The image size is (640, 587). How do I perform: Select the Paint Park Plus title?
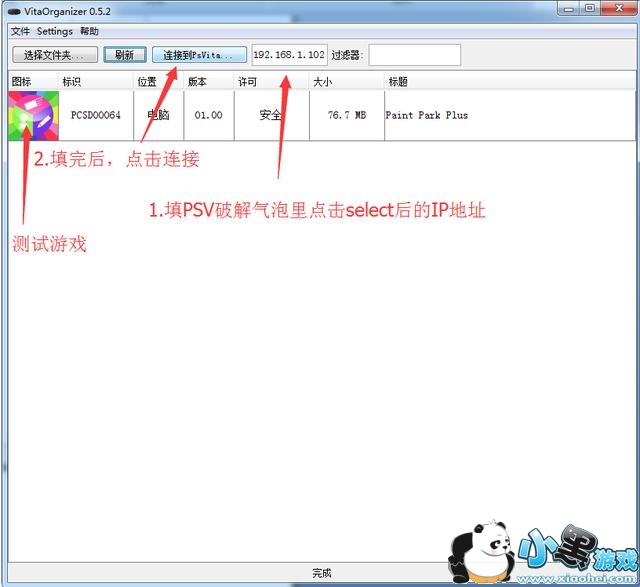427,116
